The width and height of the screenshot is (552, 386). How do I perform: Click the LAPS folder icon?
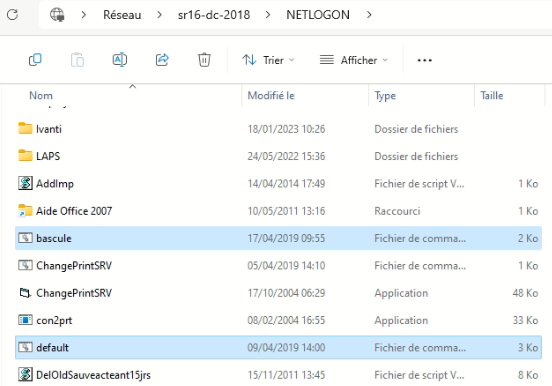click(x=25, y=155)
